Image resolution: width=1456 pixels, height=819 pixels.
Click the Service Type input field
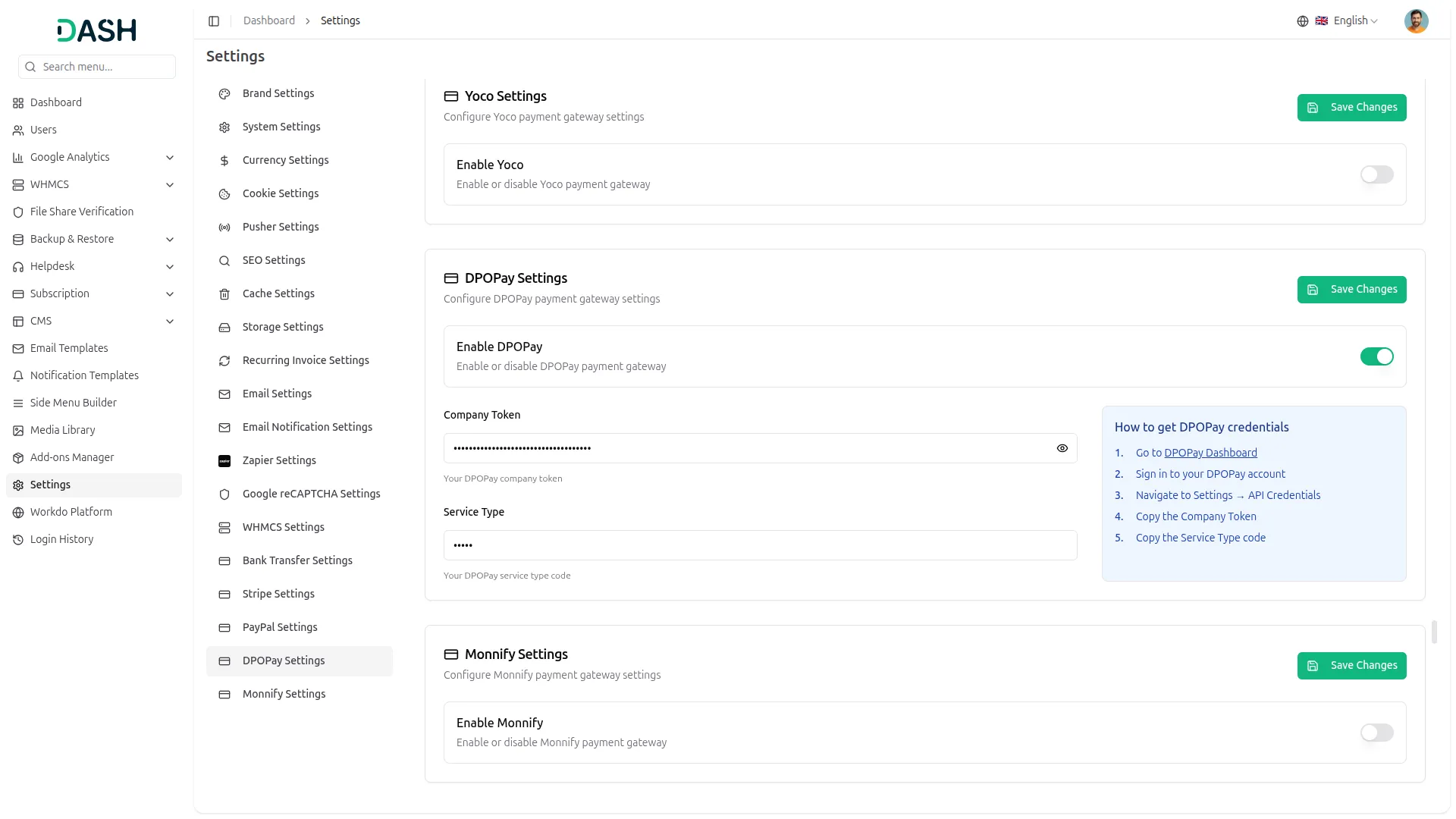pyautogui.click(x=760, y=545)
